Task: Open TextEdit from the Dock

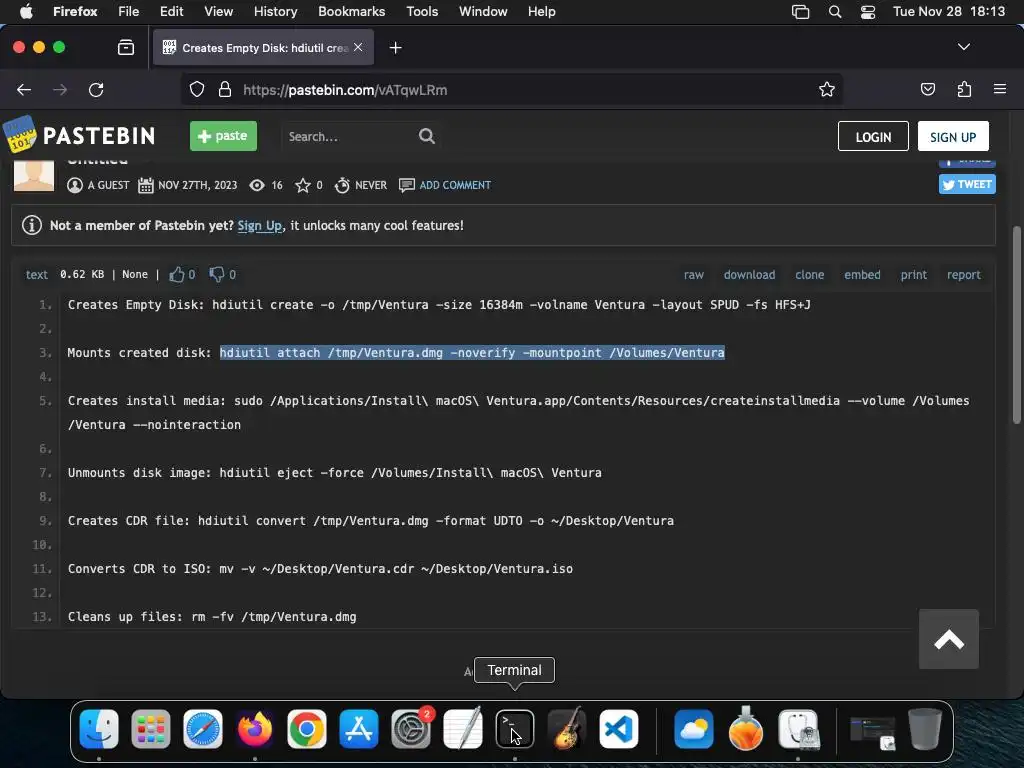Action: (x=462, y=729)
